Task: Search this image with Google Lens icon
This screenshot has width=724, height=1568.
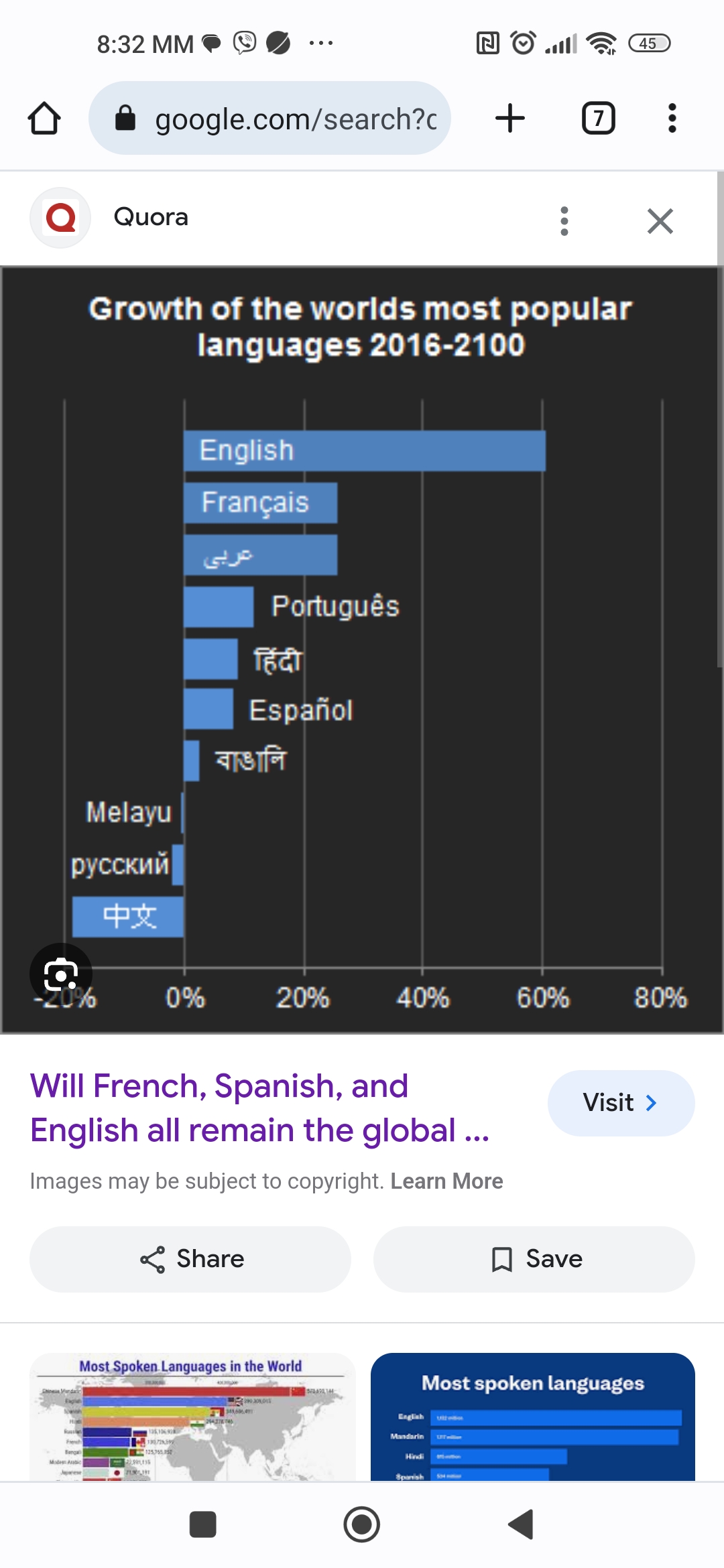Action: coord(60,974)
